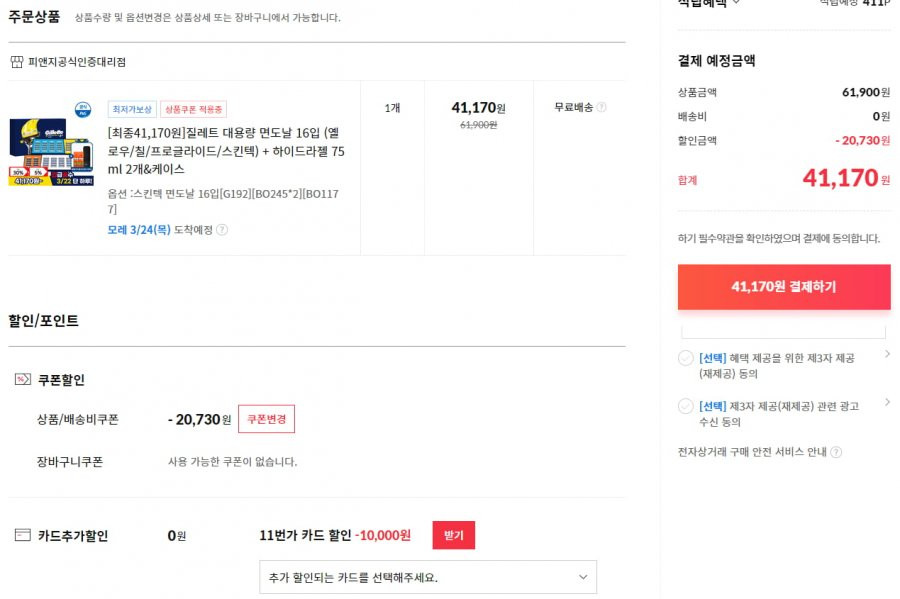Open details arrow for 광고 수신 동의
Screen dimensions: 900x599
pos(887,402)
